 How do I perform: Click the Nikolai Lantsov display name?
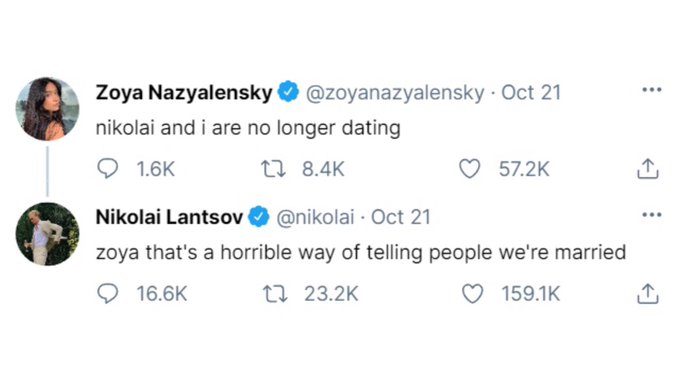pyautogui.click(x=169, y=217)
